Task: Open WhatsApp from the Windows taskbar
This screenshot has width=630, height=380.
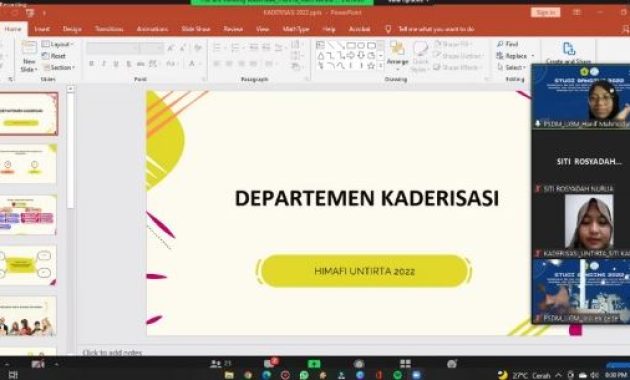Action: coord(304,374)
